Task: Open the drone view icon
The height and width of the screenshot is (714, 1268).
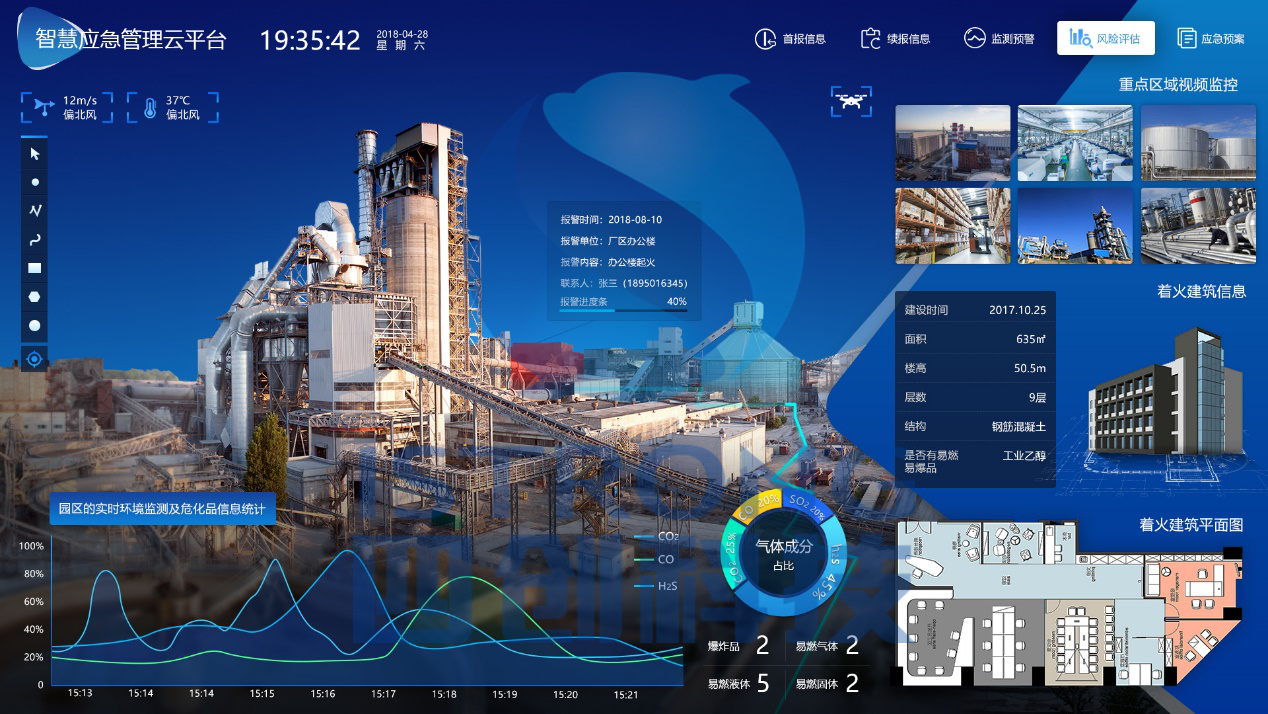Action: (x=851, y=100)
